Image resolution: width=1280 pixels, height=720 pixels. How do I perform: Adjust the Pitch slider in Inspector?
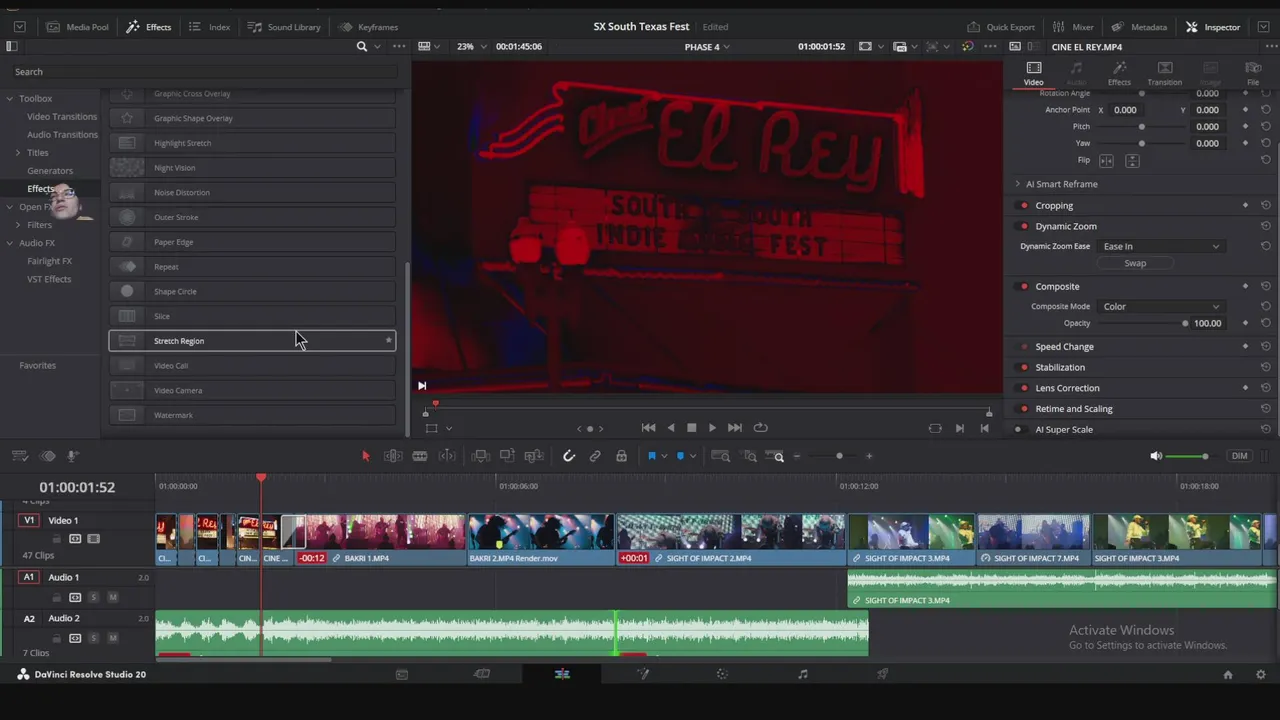[x=1142, y=127]
